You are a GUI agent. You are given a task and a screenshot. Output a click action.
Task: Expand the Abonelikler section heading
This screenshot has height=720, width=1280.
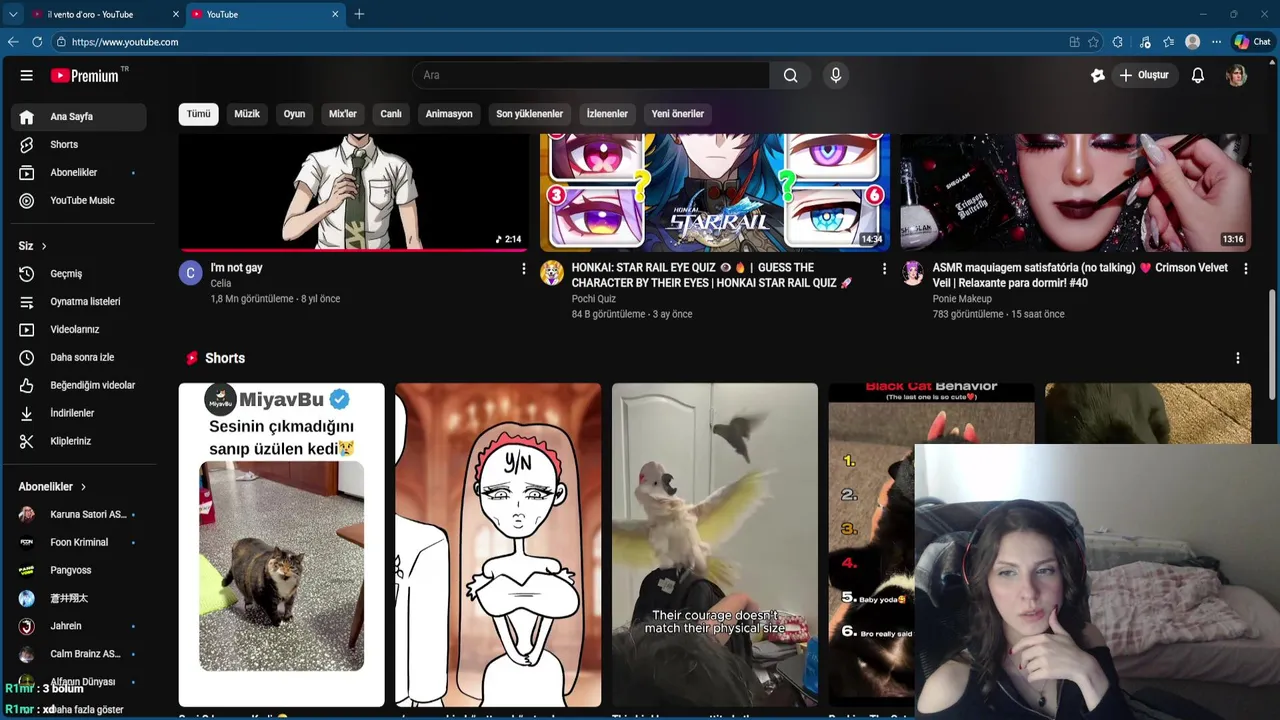point(53,486)
